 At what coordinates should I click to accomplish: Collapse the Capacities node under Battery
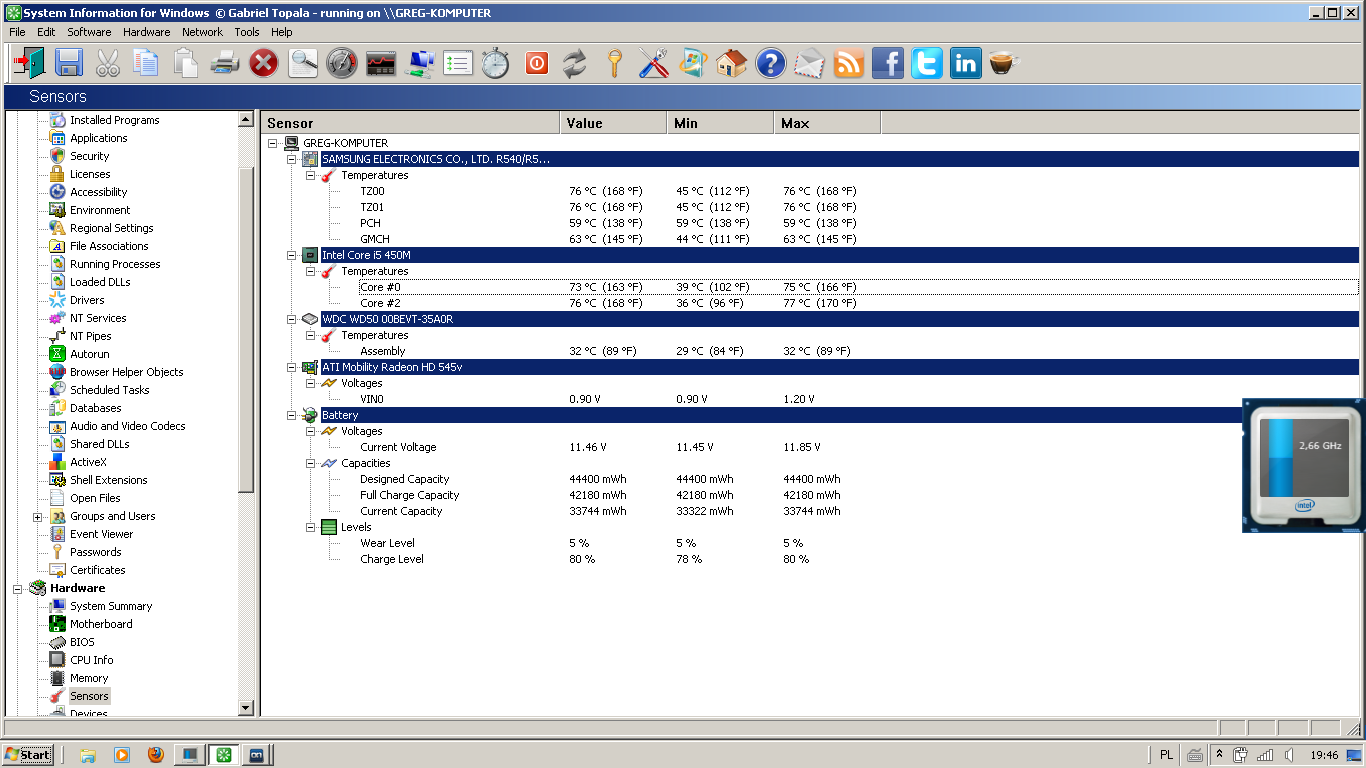click(x=310, y=463)
